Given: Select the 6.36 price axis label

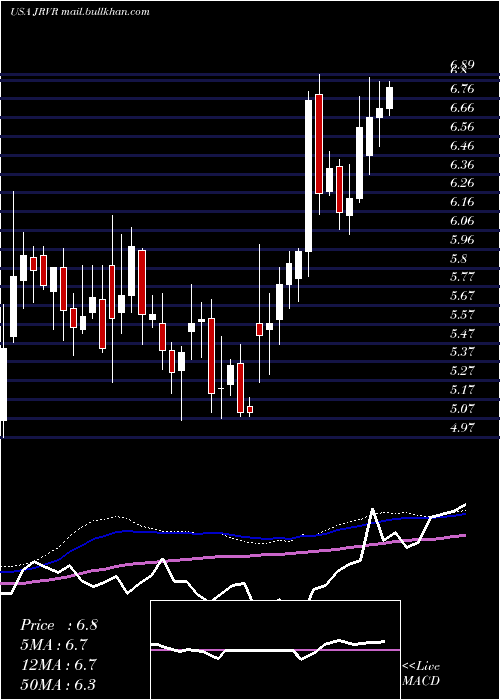Looking at the screenshot, I should coord(462,165).
